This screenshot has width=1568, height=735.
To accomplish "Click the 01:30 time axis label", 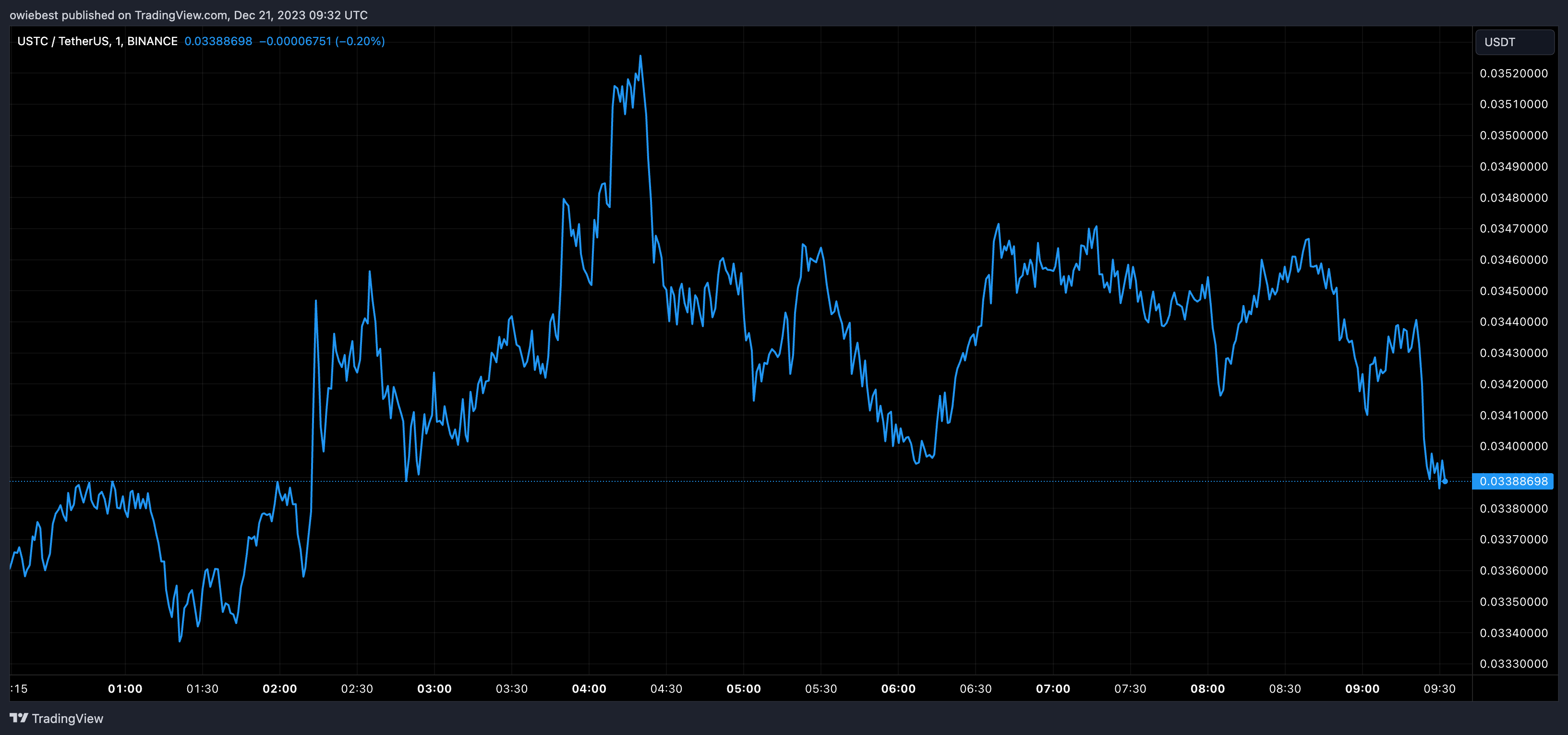I will (202, 689).
